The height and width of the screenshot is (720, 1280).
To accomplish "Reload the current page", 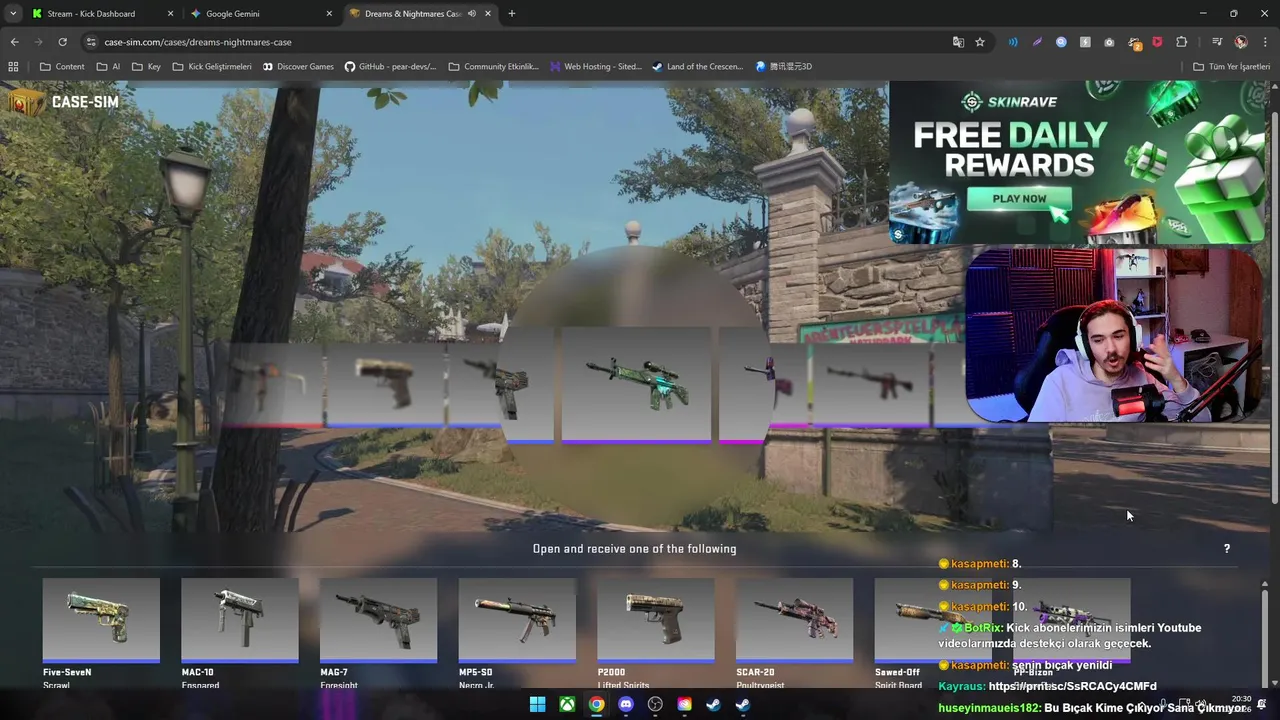I will pos(62,42).
